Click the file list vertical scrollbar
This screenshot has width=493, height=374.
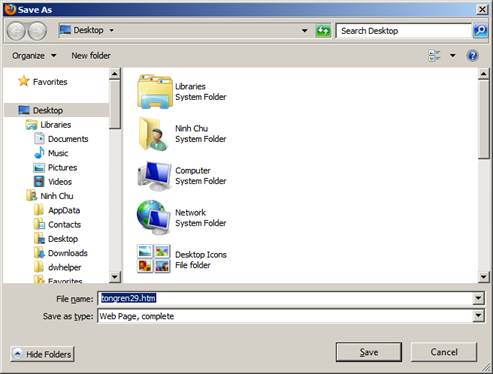[x=483, y=175]
